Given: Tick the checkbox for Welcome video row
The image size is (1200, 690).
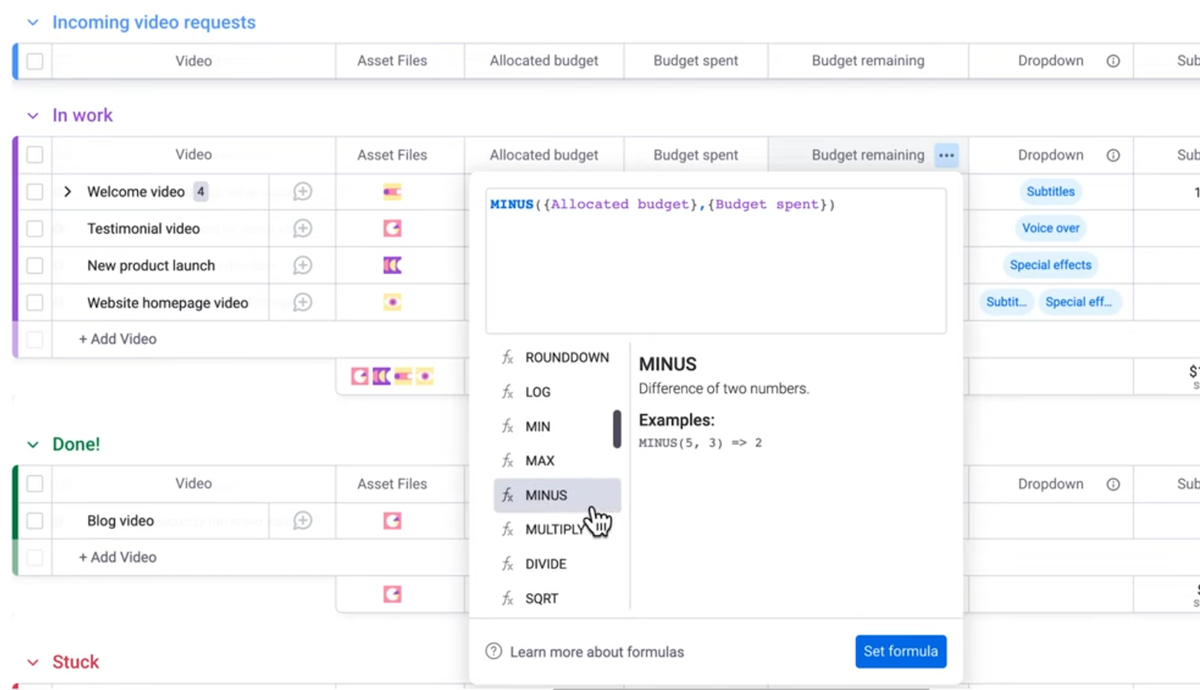Looking at the screenshot, I should [35, 192].
